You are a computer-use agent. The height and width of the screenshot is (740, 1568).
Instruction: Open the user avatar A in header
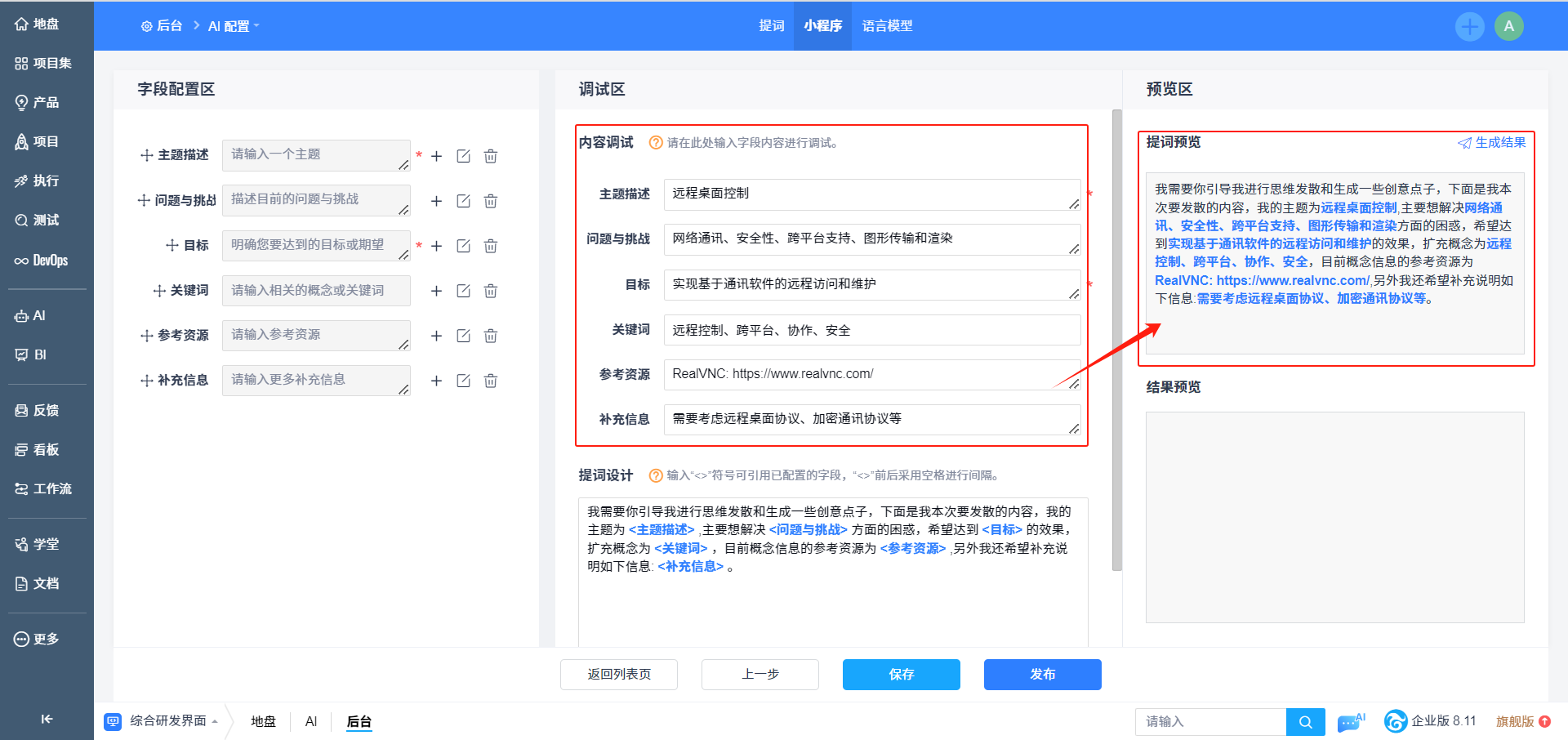click(x=1508, y=26)
